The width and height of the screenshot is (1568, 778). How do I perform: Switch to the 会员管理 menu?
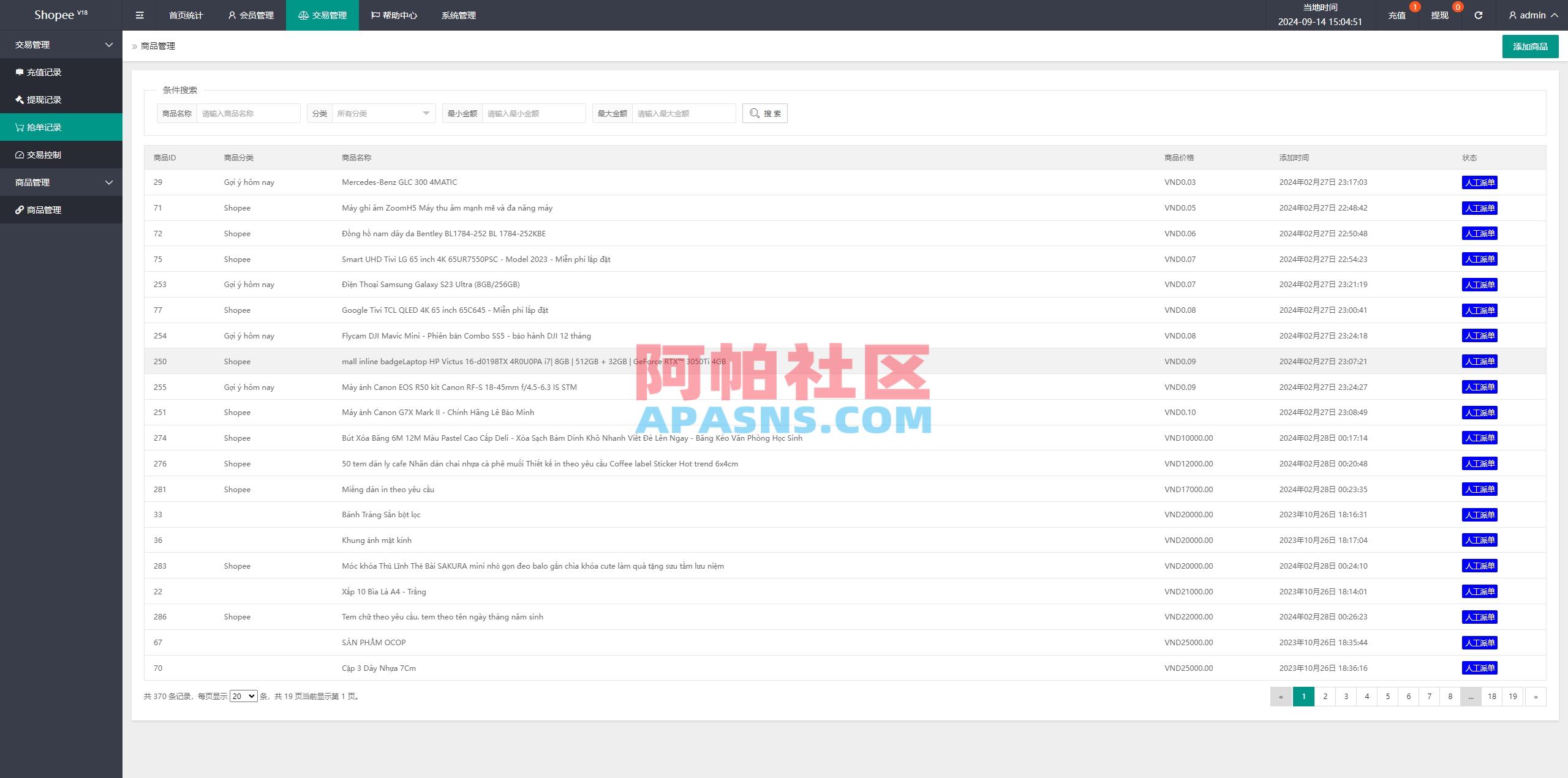(251, 15)
